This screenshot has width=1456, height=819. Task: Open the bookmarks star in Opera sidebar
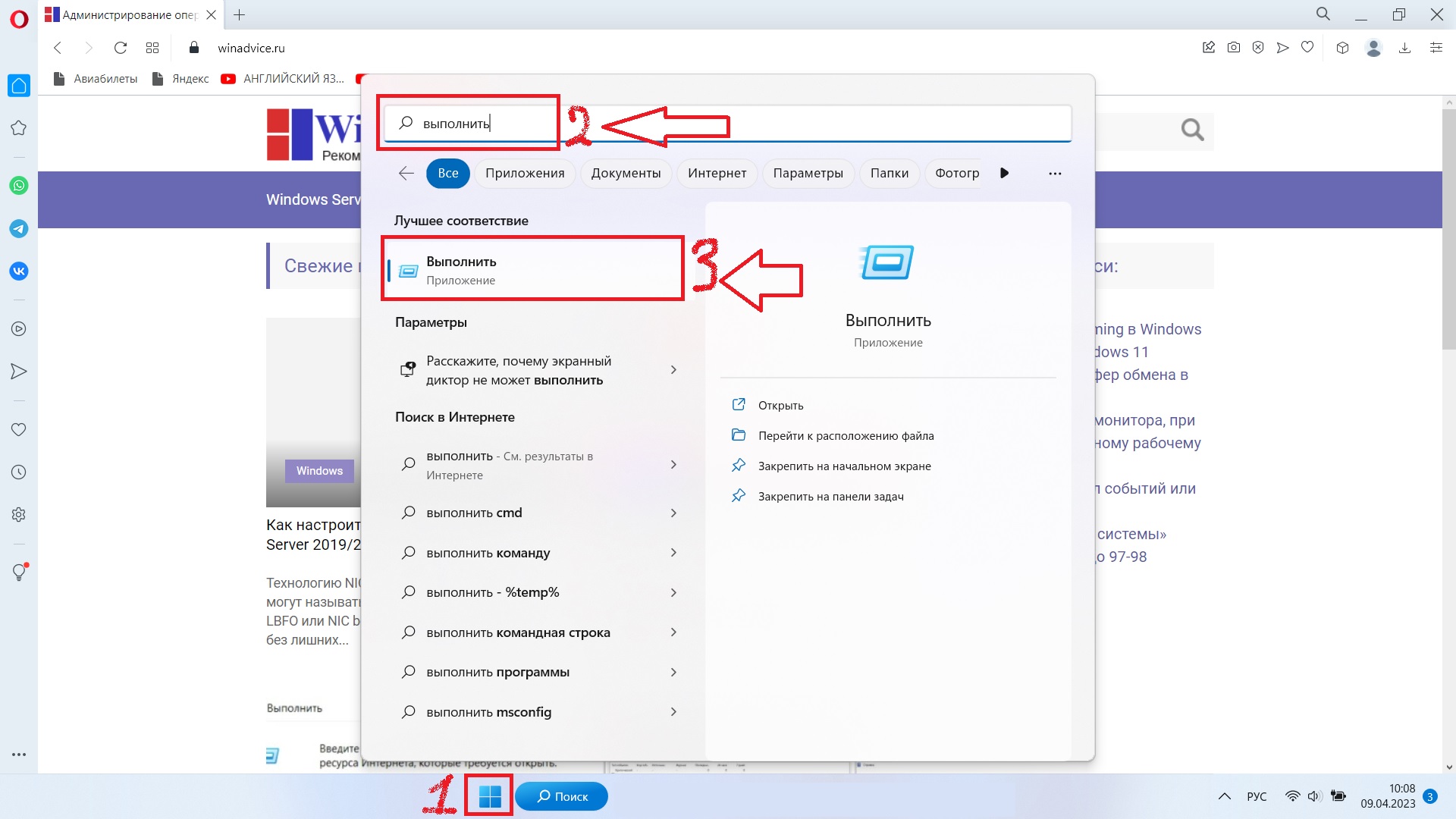pyautogui.click(x=19, y=128)
